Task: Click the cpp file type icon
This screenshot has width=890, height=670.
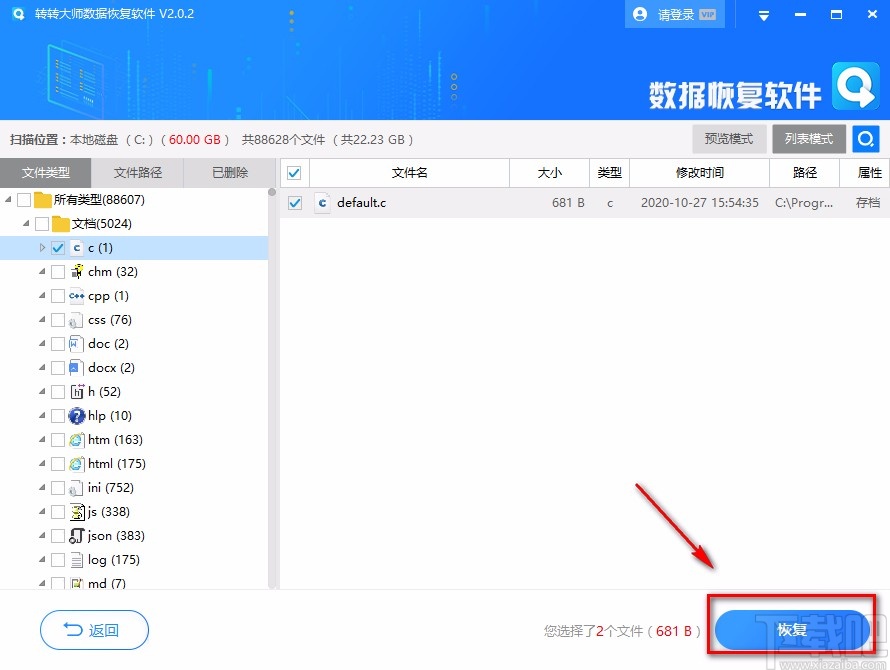Action: point(77,295)
